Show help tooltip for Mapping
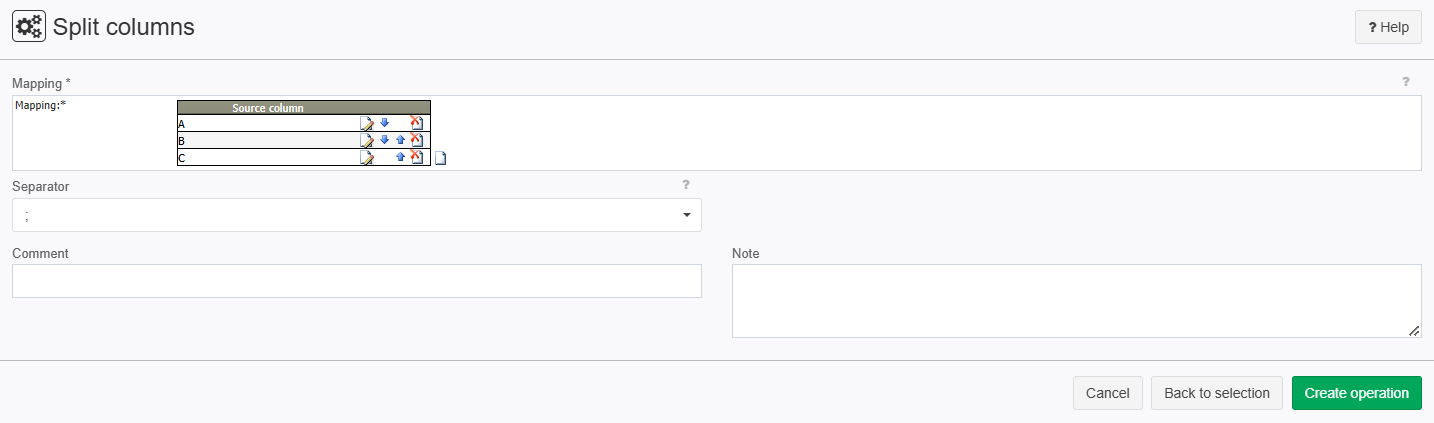 click(1405, 82)
